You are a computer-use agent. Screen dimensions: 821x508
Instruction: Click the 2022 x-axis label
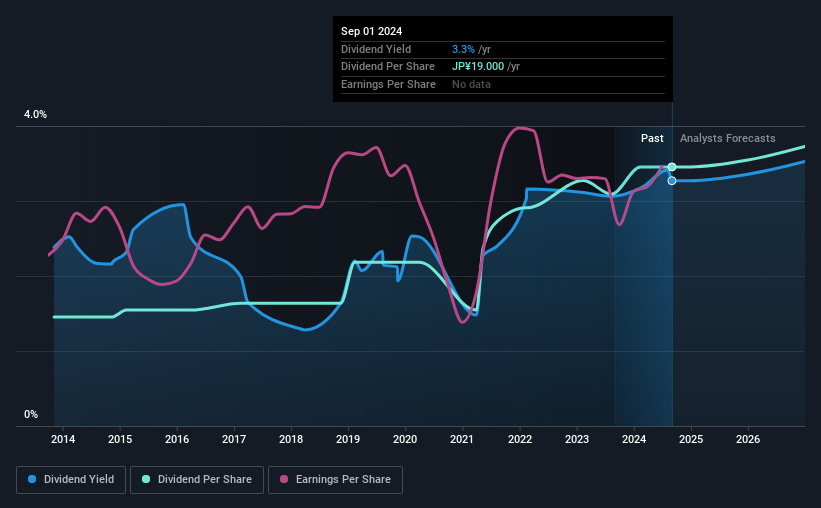520,439
